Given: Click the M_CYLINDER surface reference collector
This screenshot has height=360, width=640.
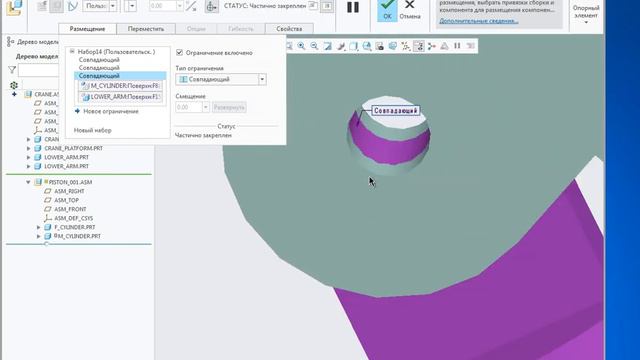Looking at the screenshot, I should tap(120, 86).
